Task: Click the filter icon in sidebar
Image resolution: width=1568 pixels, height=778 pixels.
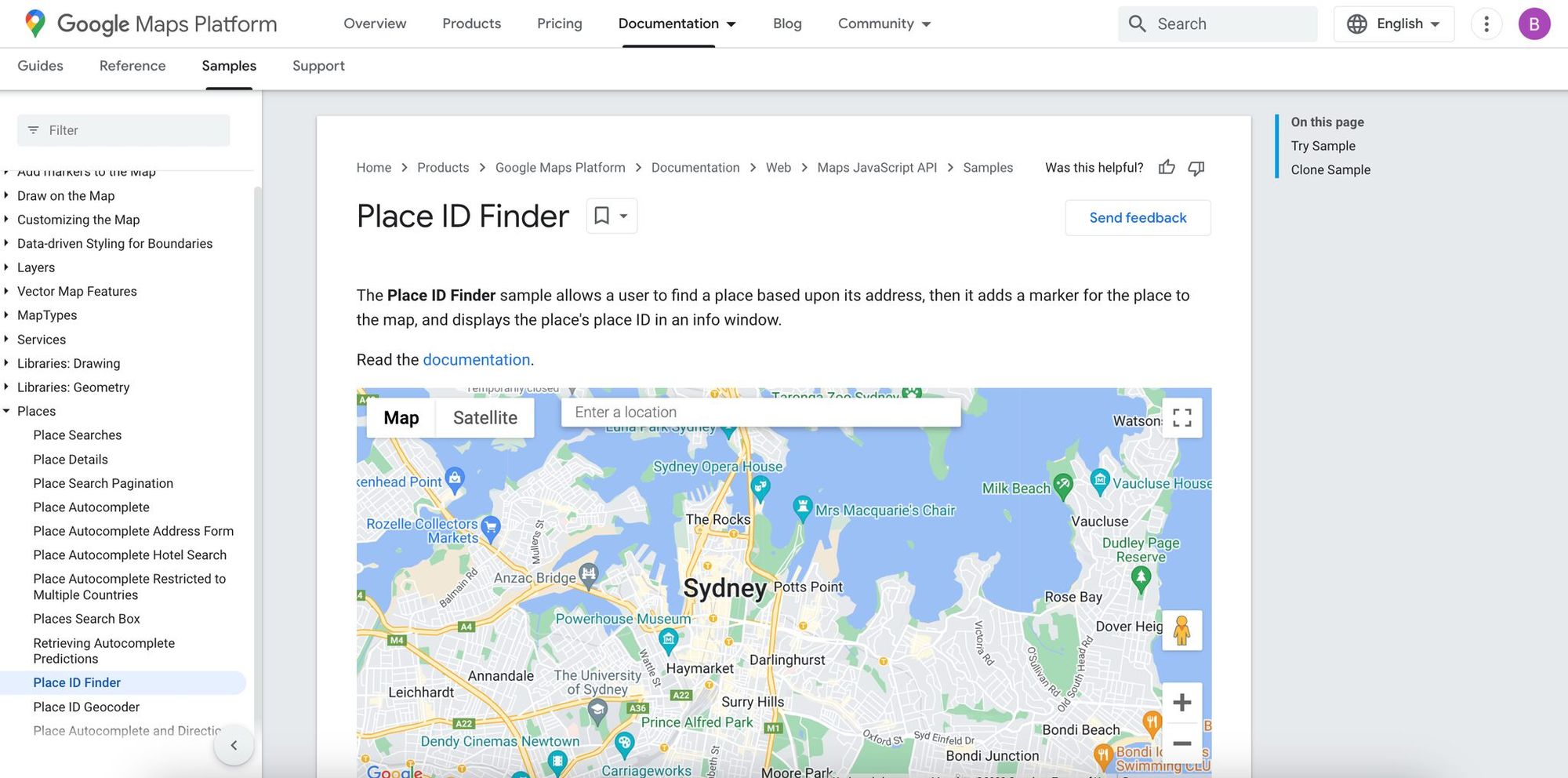Action: pyautogui.click(x=34, y=130)
